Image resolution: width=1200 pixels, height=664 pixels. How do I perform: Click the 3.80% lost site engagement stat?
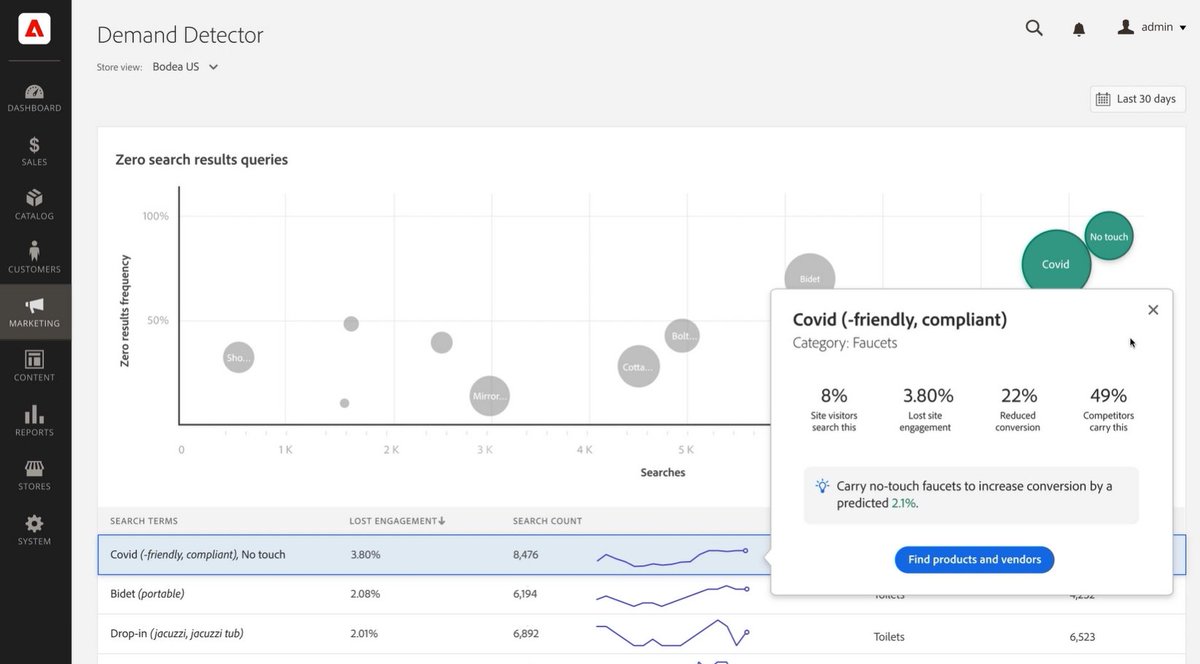928,408
